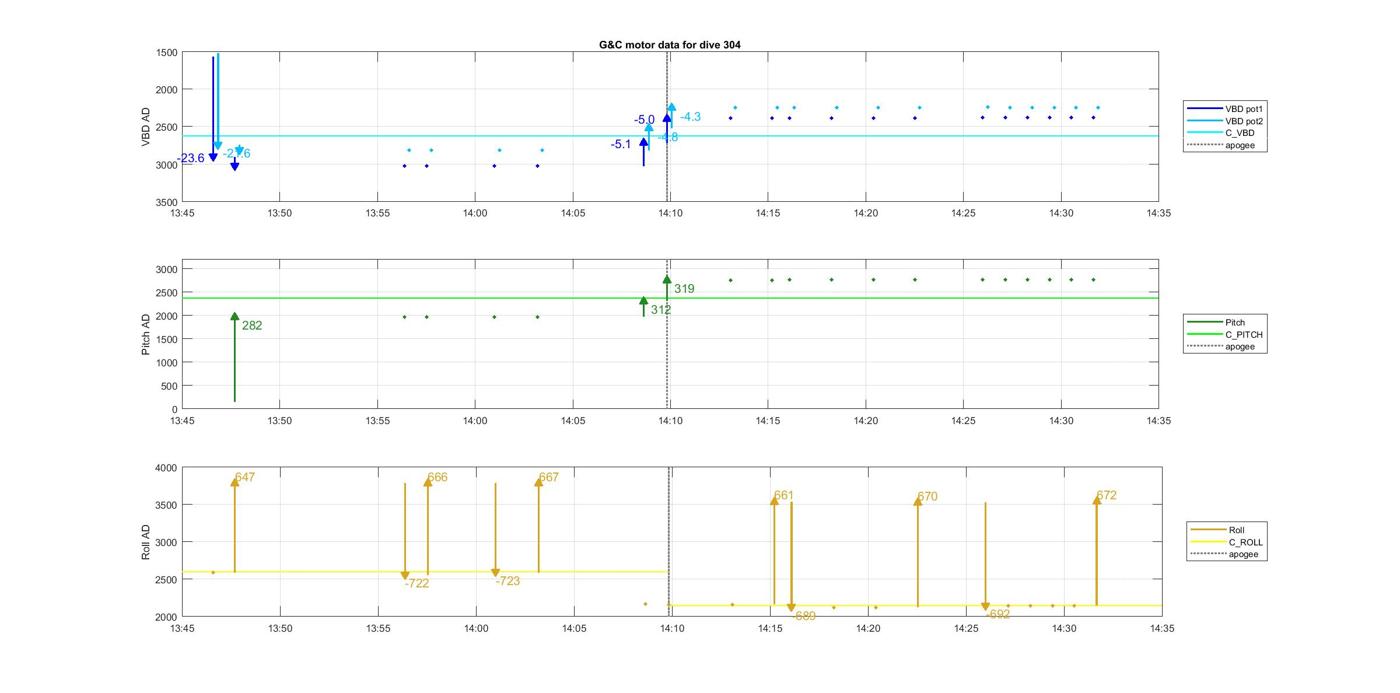Click the '661' roll data label

coord(784,496)
